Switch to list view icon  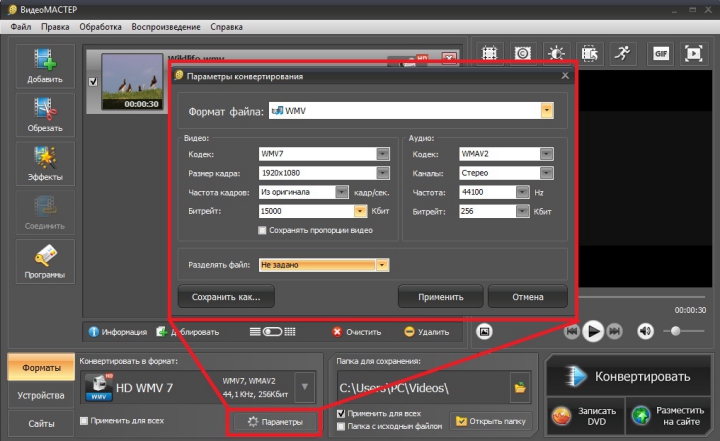click(255, 332)
